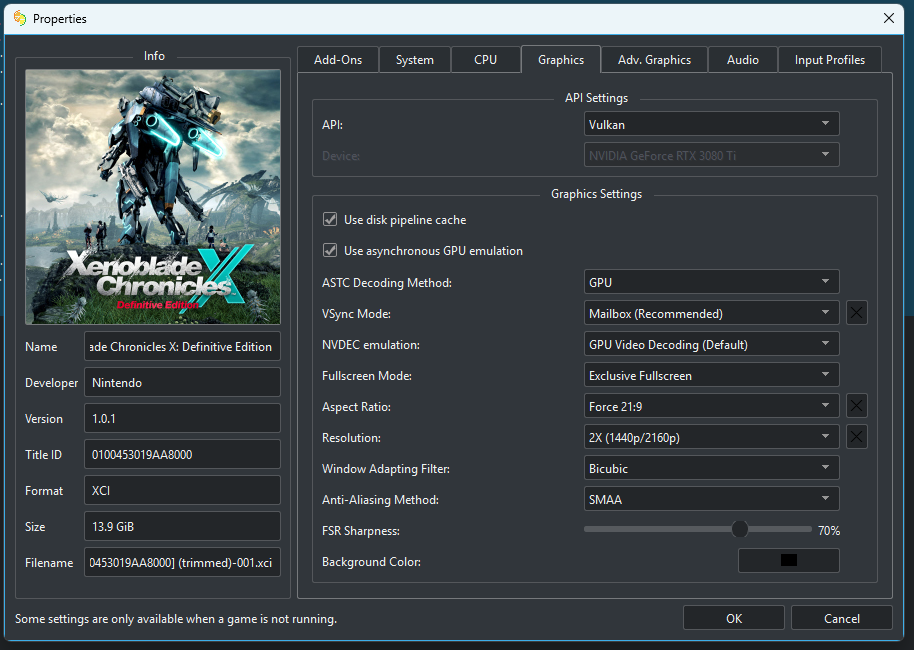Reset the Resolution setting with X icon
This screenshot has width=914, height=650.
tap(856, 437)
